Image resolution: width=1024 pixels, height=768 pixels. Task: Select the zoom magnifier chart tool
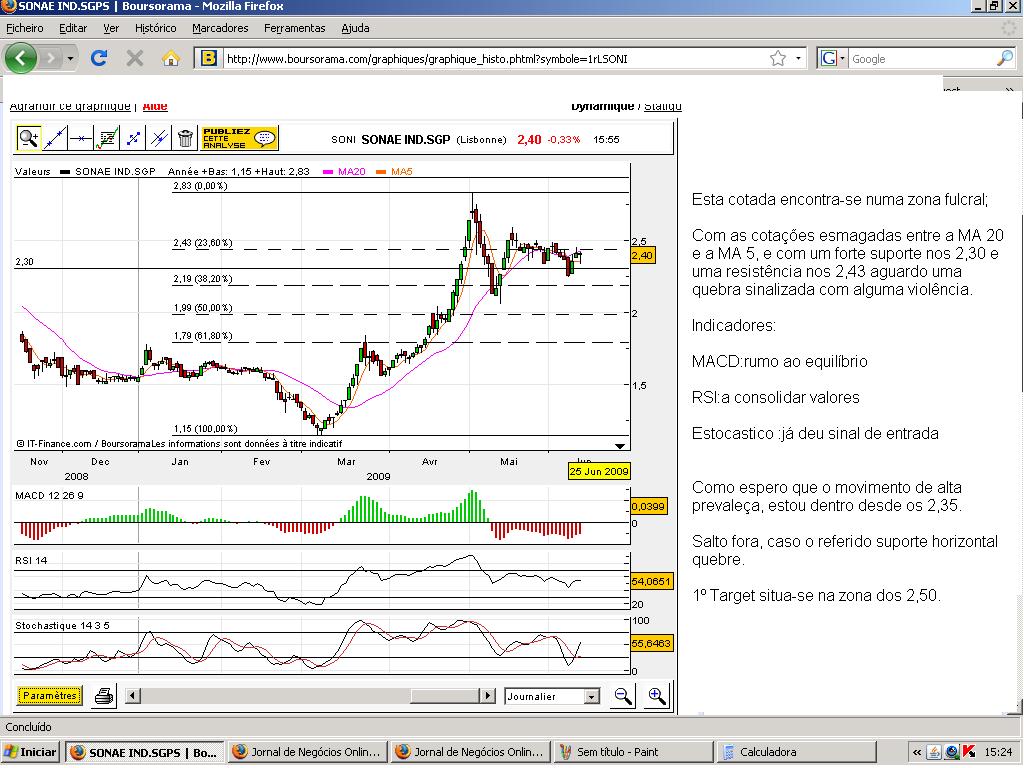click(28, 138)
